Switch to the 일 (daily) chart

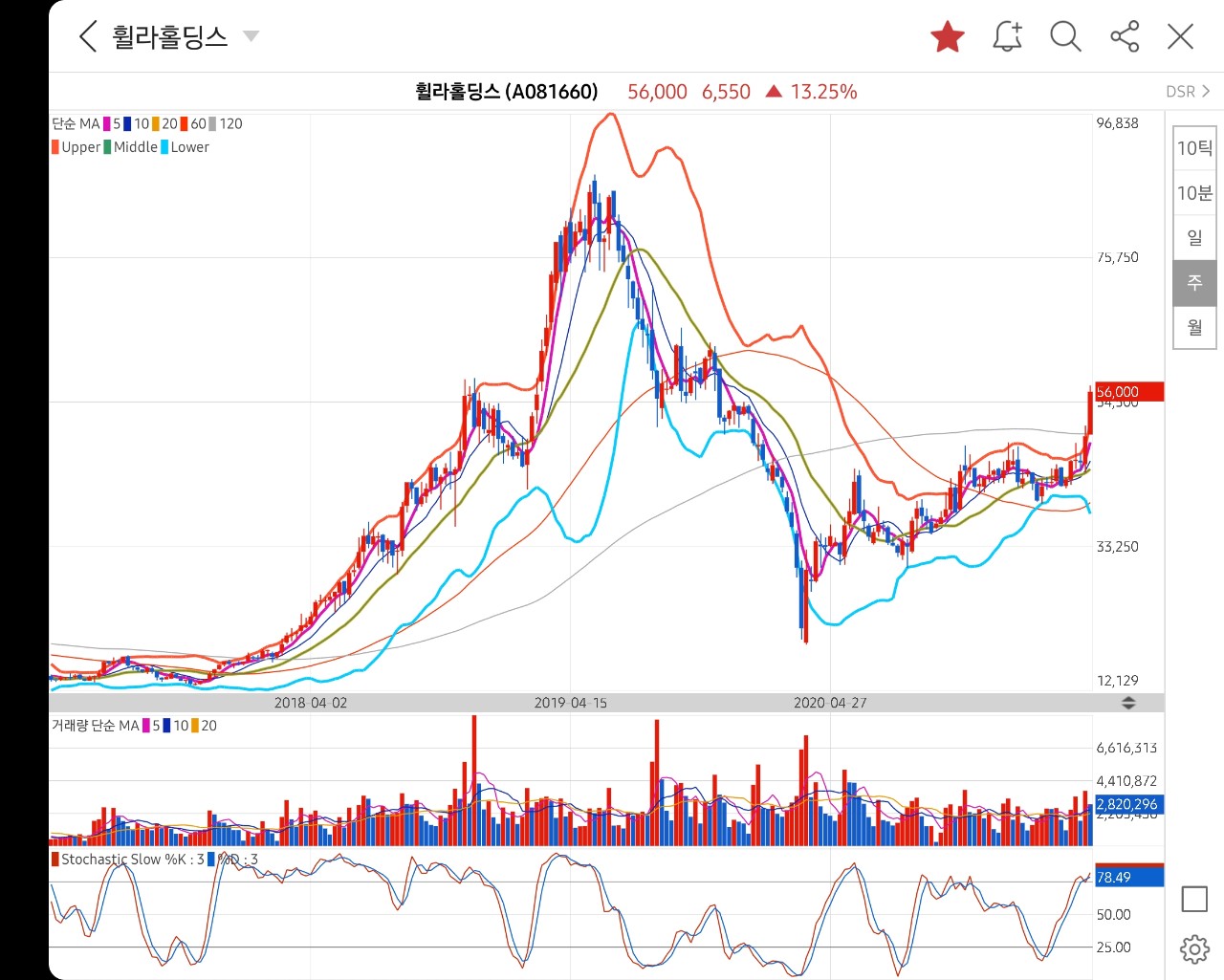(x=1194, y=237)
